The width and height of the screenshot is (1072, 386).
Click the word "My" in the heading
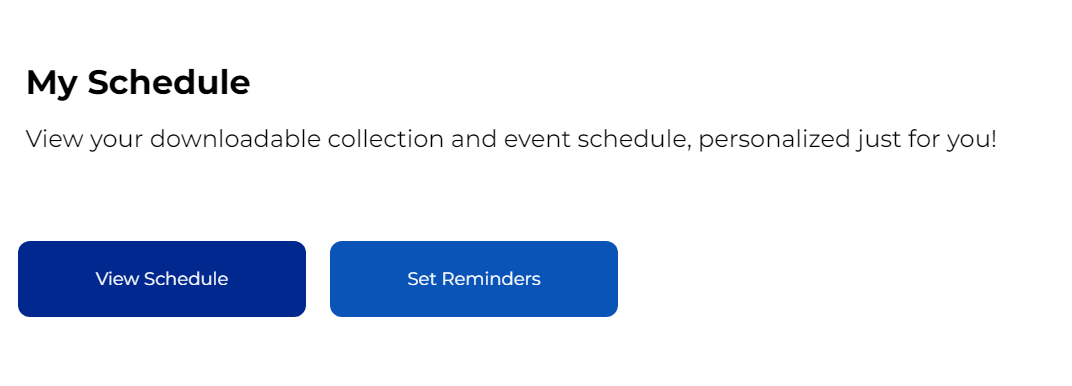52,83
